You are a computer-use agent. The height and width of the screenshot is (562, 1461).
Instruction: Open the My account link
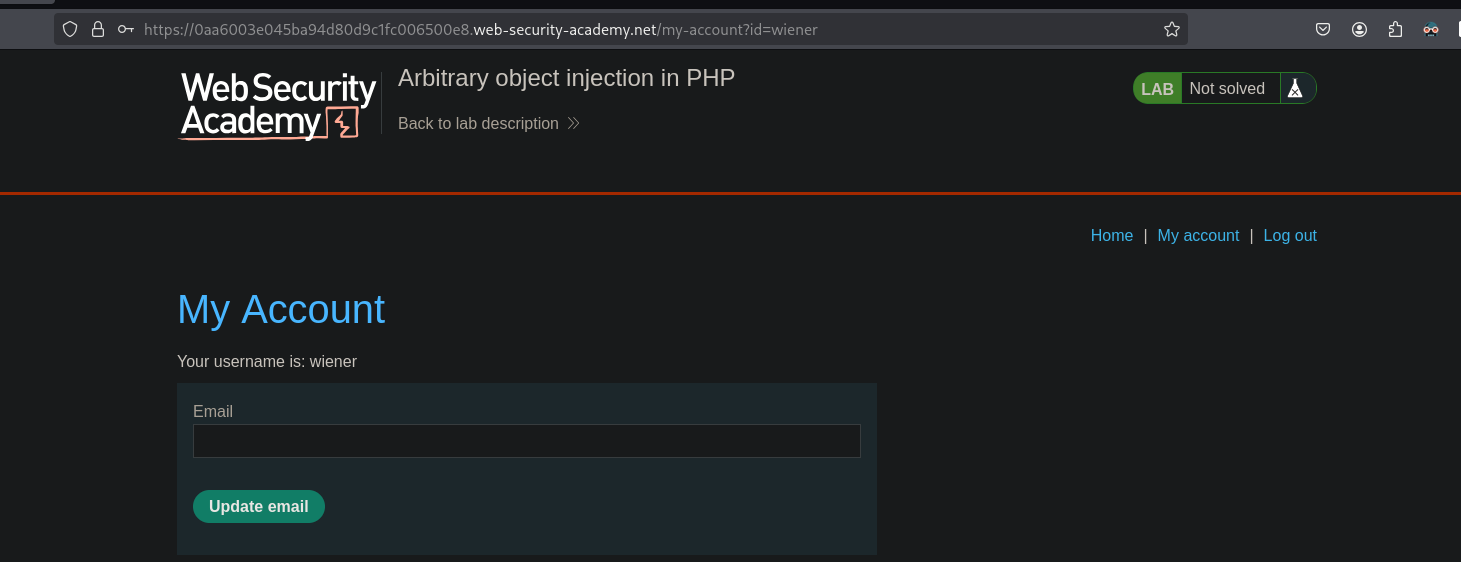[1198, 236]
